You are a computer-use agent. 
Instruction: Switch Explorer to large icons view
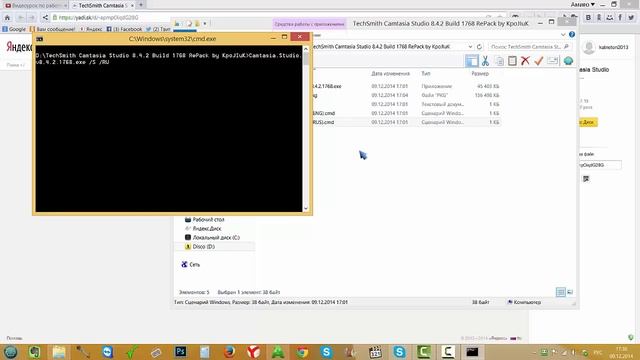coord(570,292)
